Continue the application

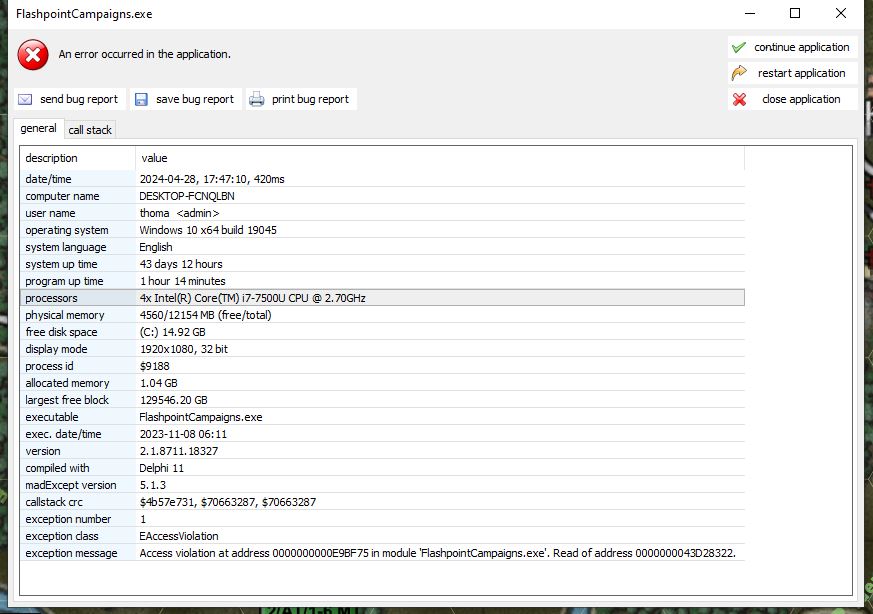tap(792, 47)
